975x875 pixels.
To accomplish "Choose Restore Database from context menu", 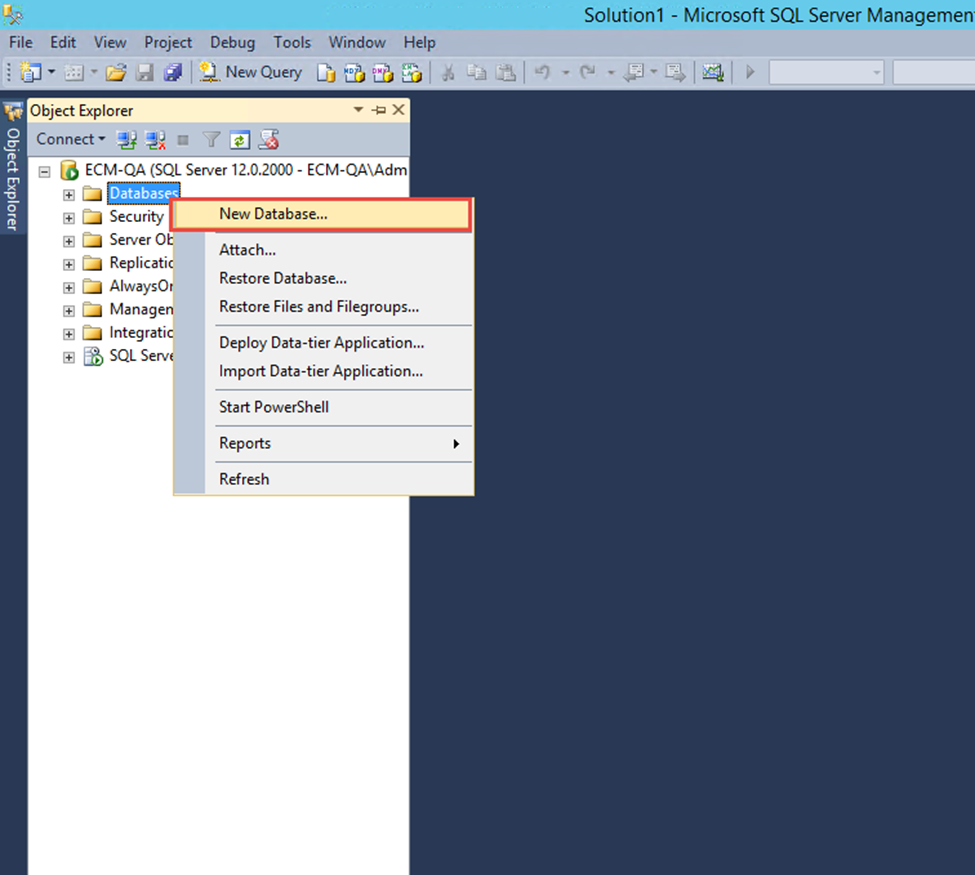I will pos(283,279).
